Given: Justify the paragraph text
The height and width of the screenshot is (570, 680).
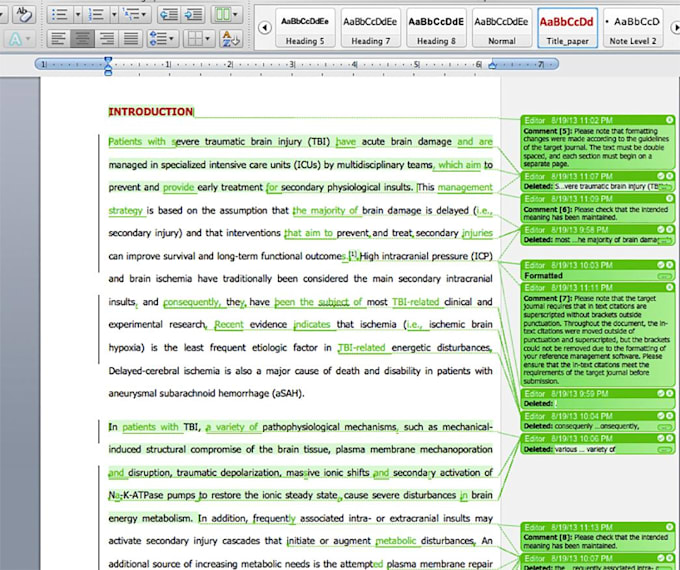Looking at the screenshot, I should (x=131, y=39).
